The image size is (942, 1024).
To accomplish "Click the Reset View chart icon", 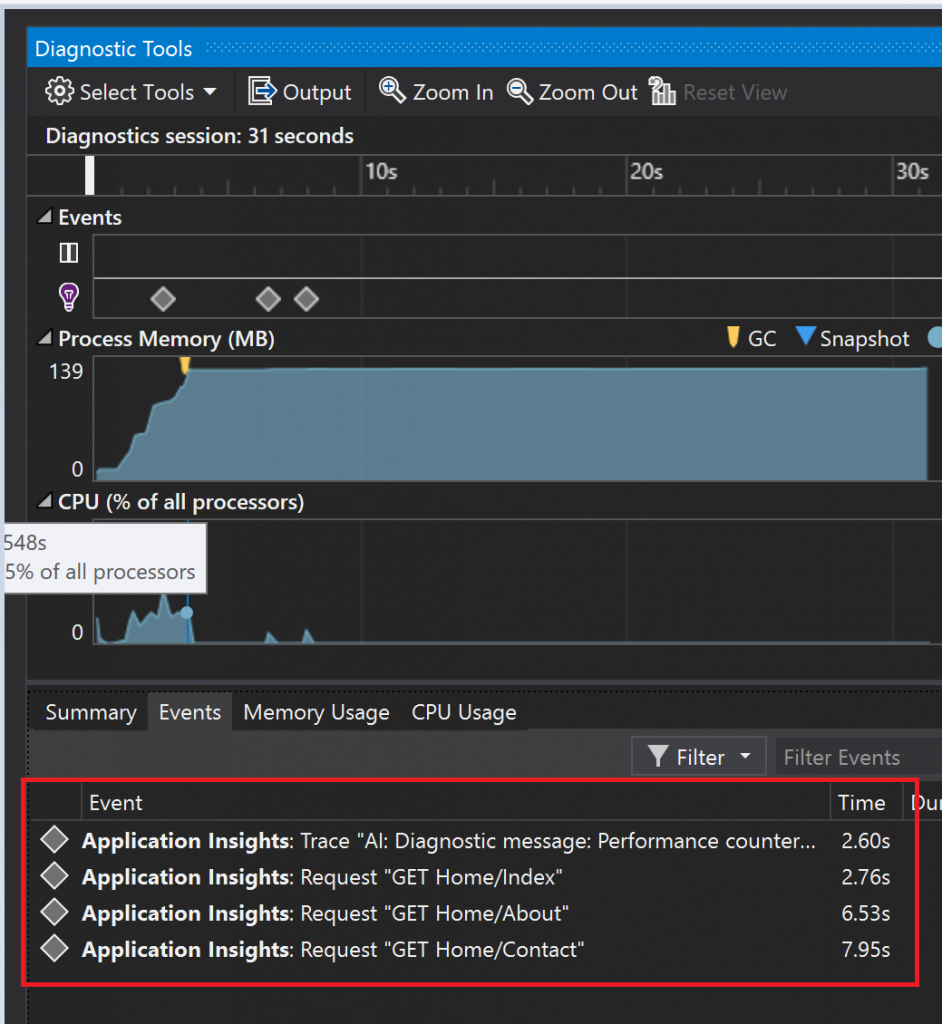I will [662, 91].
